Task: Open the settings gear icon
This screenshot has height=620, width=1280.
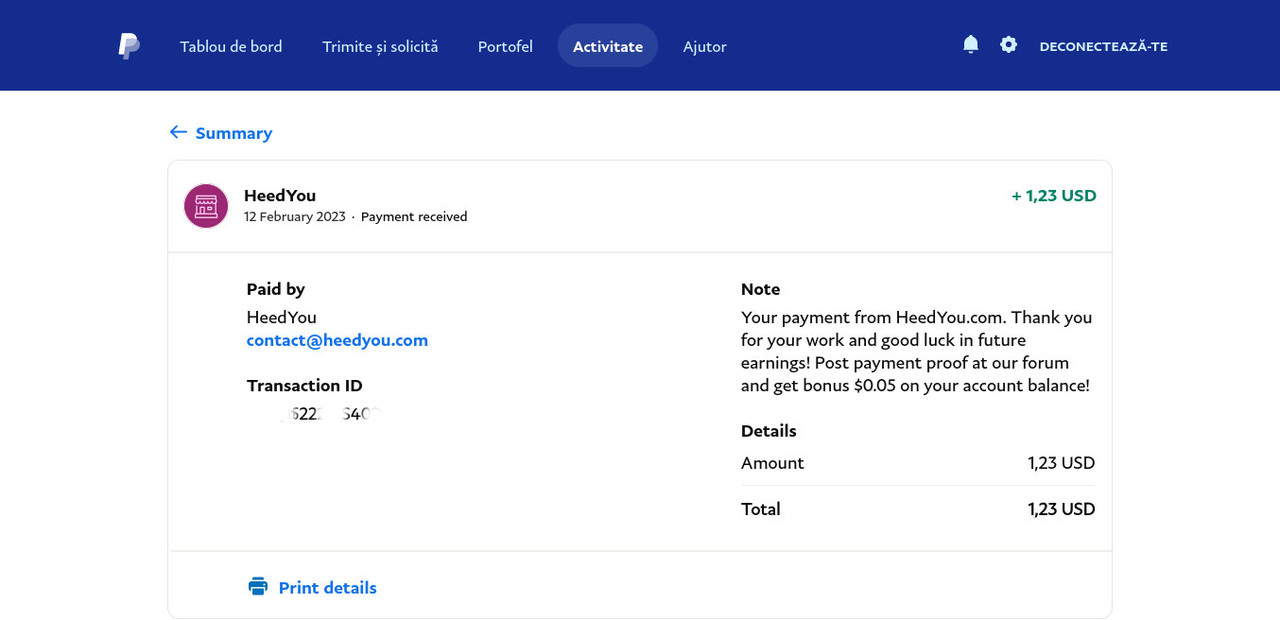Action: point(1008,45)
